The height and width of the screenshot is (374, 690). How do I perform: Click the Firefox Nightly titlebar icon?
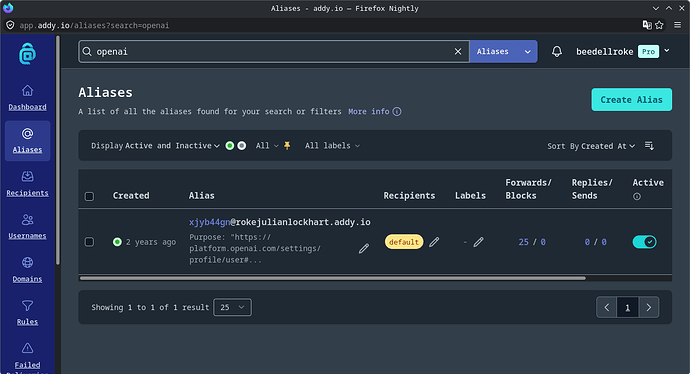(8, 8)
